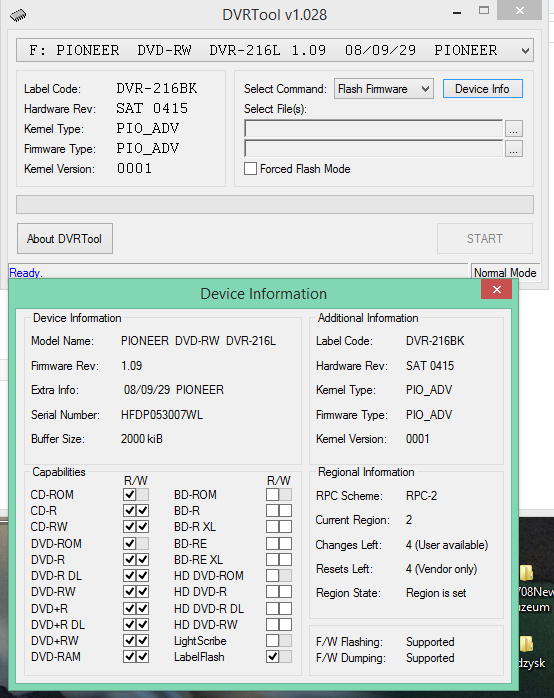Click the first file browse ellipsis button

[x=514, y=129]
